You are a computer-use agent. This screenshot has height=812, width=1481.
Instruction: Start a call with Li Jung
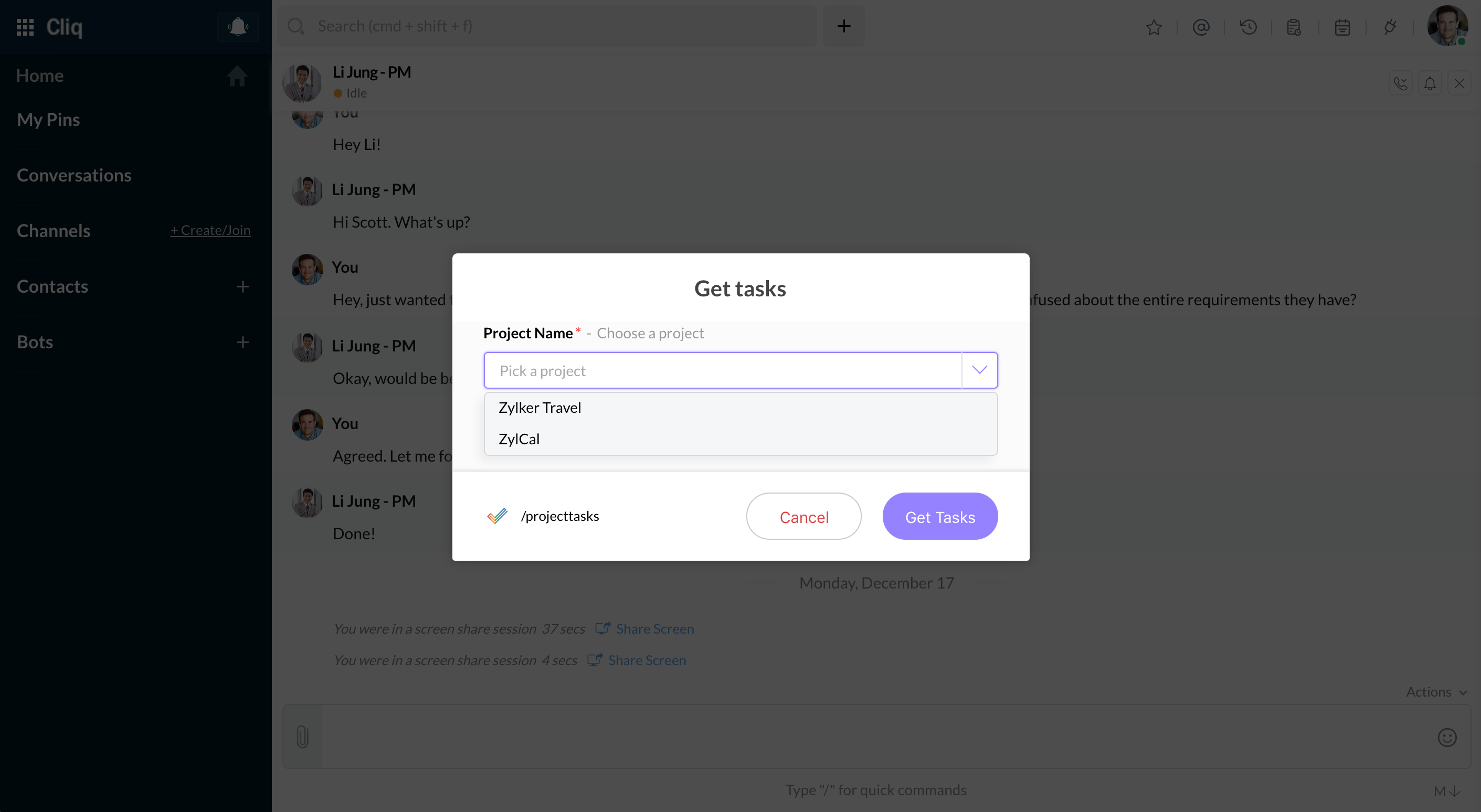[x=1401, y=84]
